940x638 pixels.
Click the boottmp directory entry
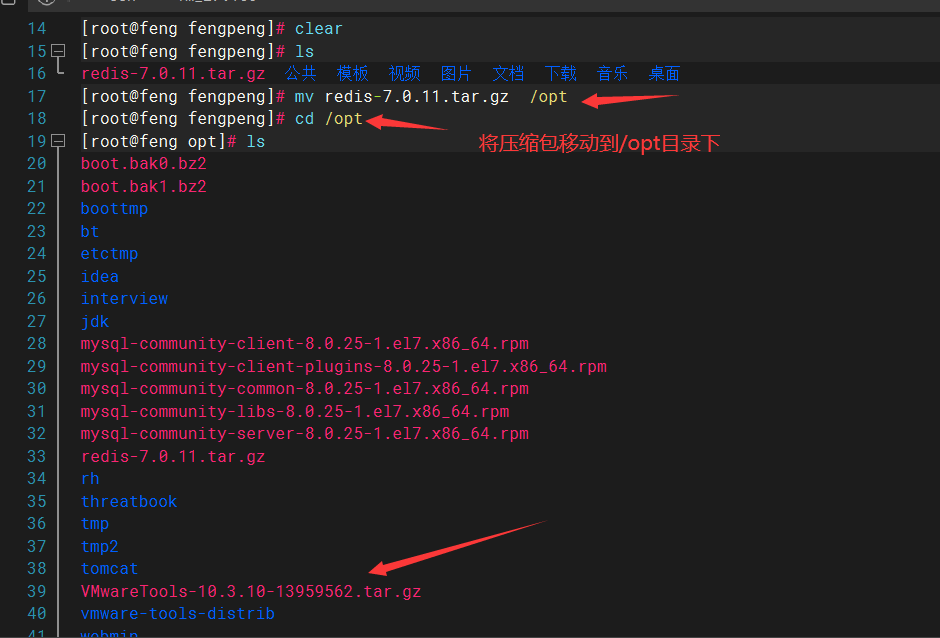[115, 209]
